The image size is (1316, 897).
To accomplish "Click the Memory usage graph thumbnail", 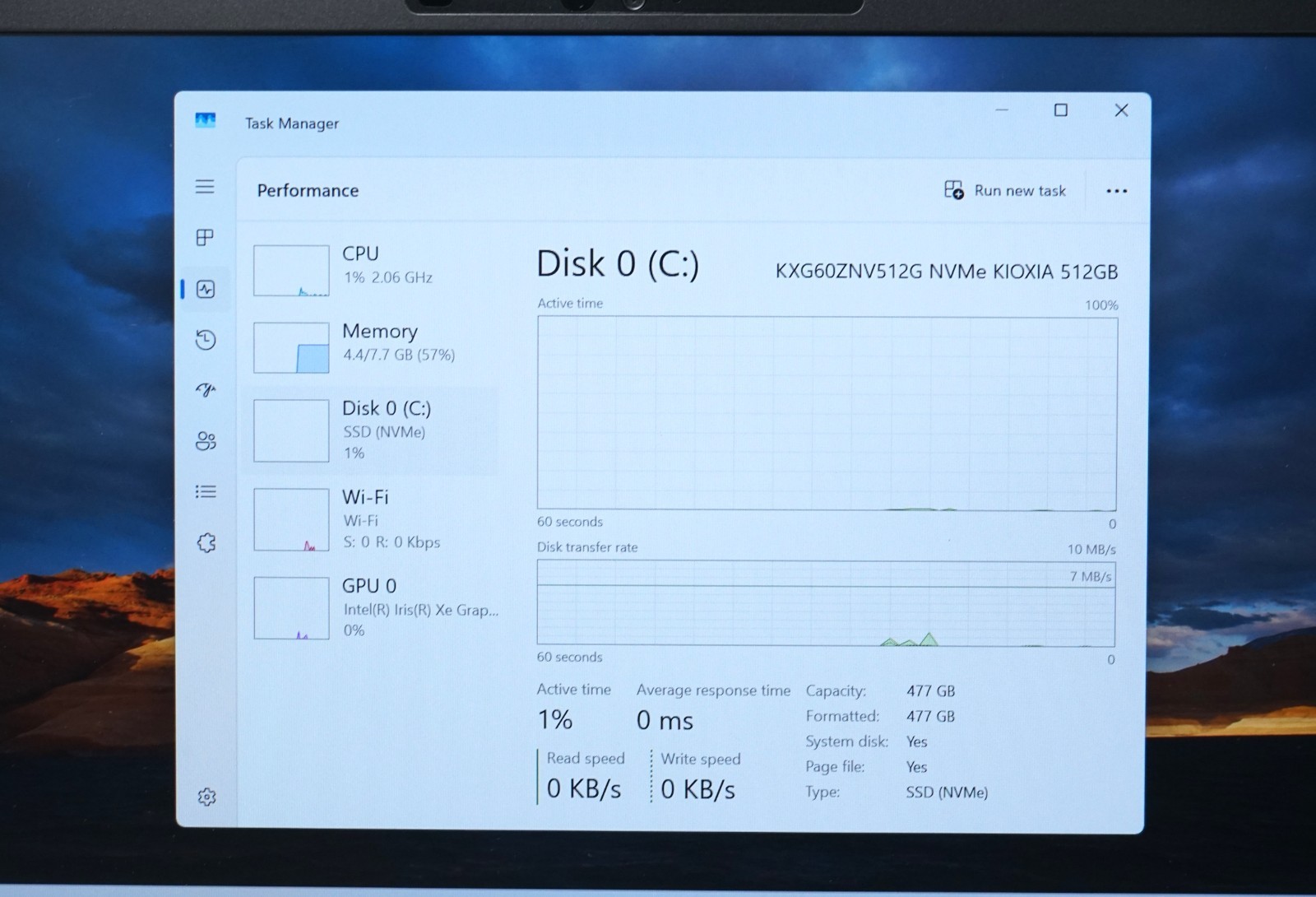I will click(x=291, y=348).
